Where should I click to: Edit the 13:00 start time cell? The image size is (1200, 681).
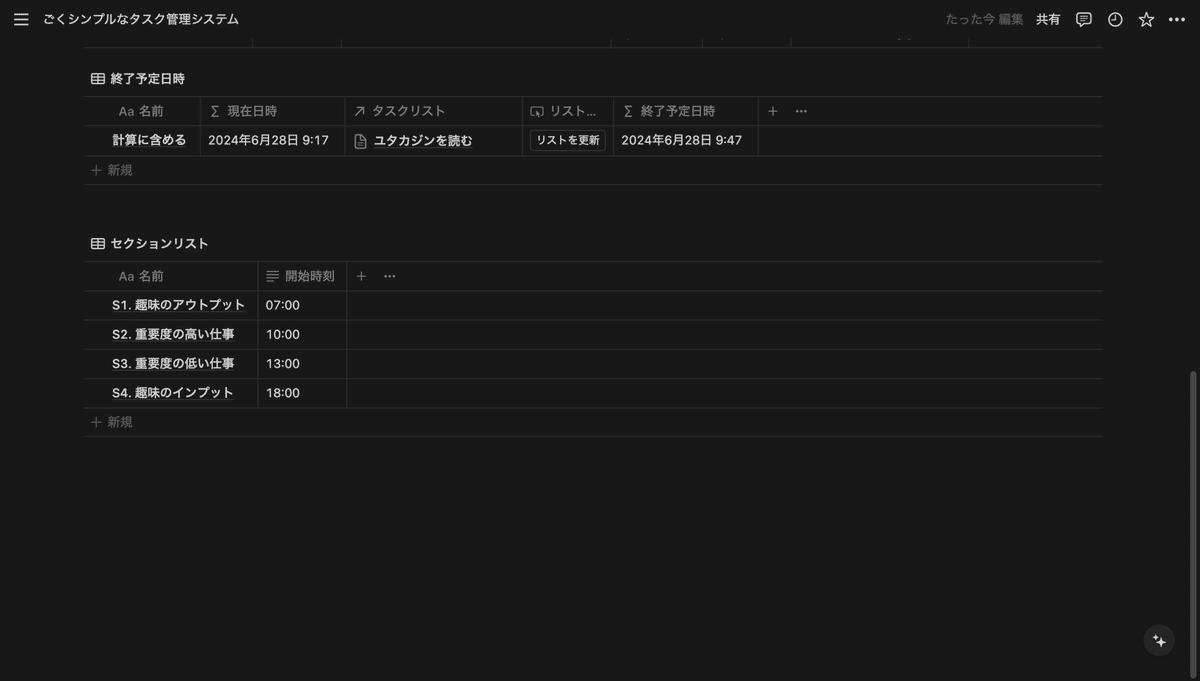[x=302, y=363]
